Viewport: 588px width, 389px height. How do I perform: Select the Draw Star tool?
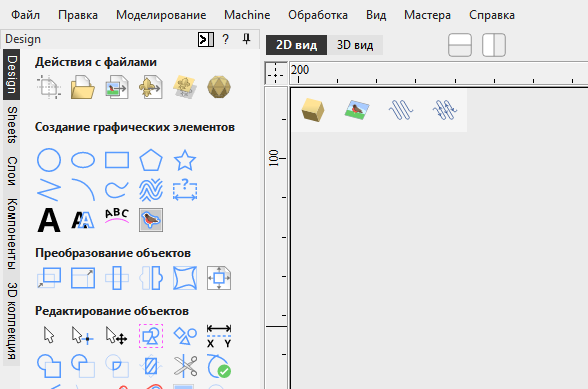(x=185, y=160)
